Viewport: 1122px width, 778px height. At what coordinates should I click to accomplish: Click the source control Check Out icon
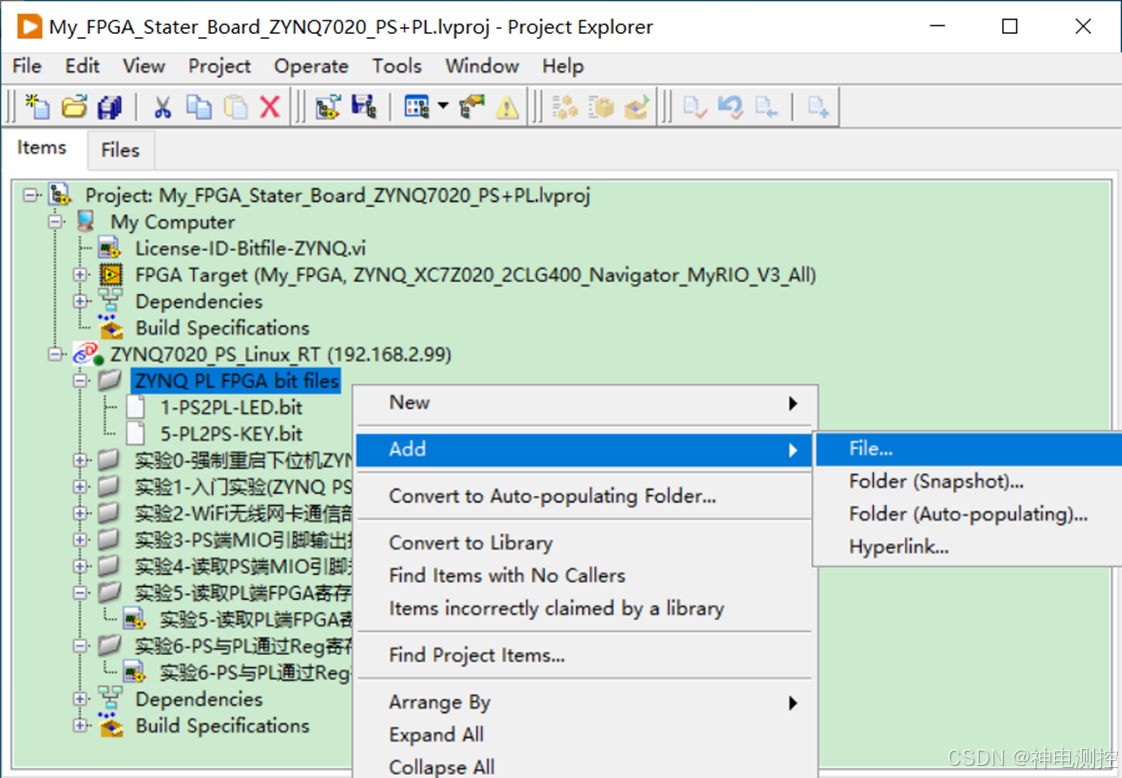[766, 107]
